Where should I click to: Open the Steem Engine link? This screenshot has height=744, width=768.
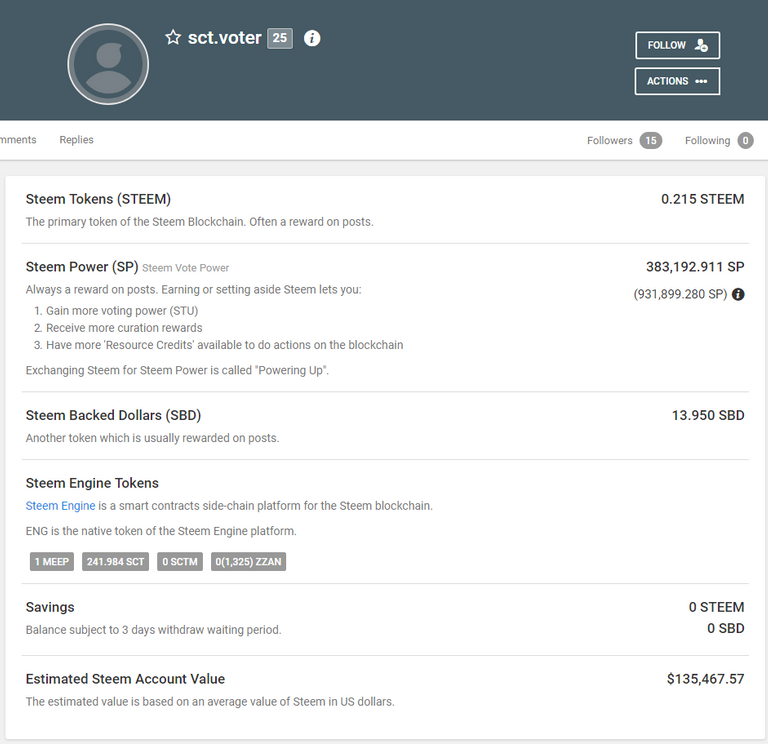click(x=60, y=505)
